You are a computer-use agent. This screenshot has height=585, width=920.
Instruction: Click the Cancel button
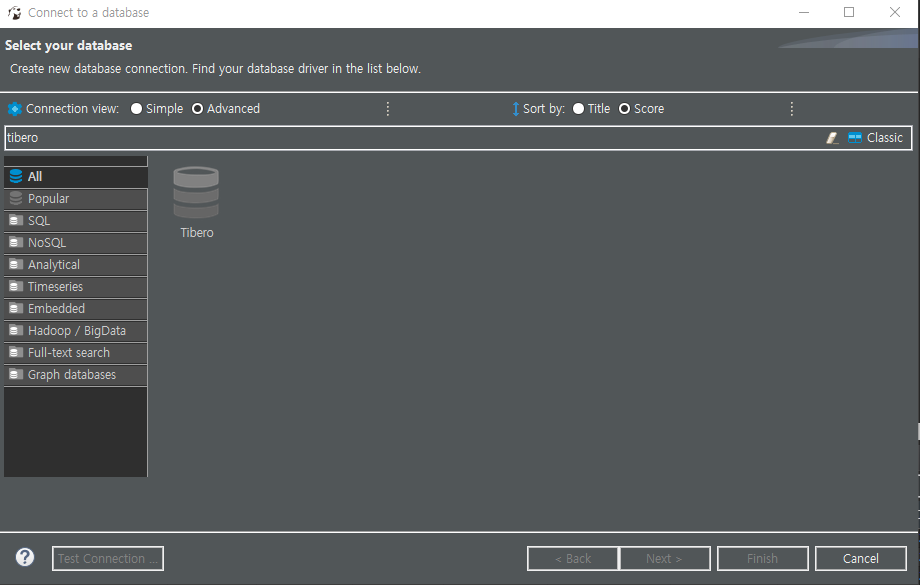coord(861,559)
